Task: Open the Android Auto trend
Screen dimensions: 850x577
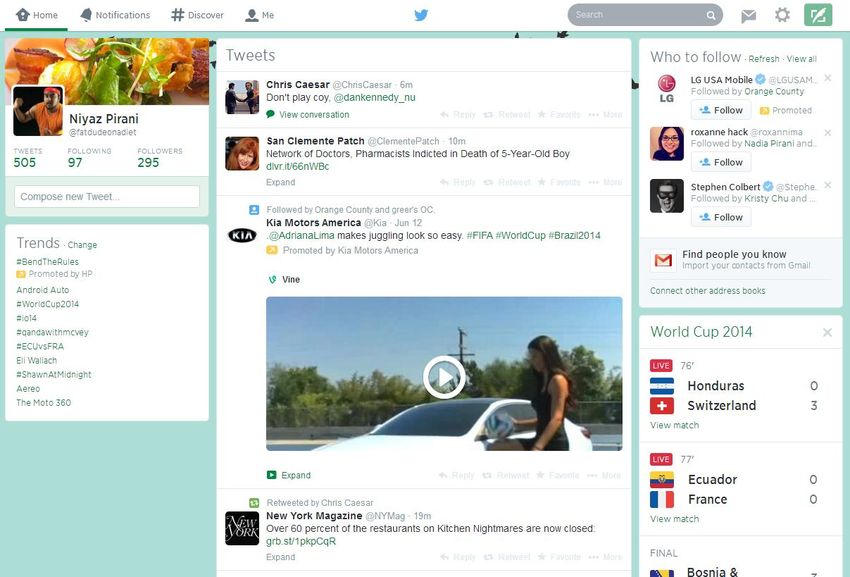Action: pyautogui.click(x=43, y=290)
